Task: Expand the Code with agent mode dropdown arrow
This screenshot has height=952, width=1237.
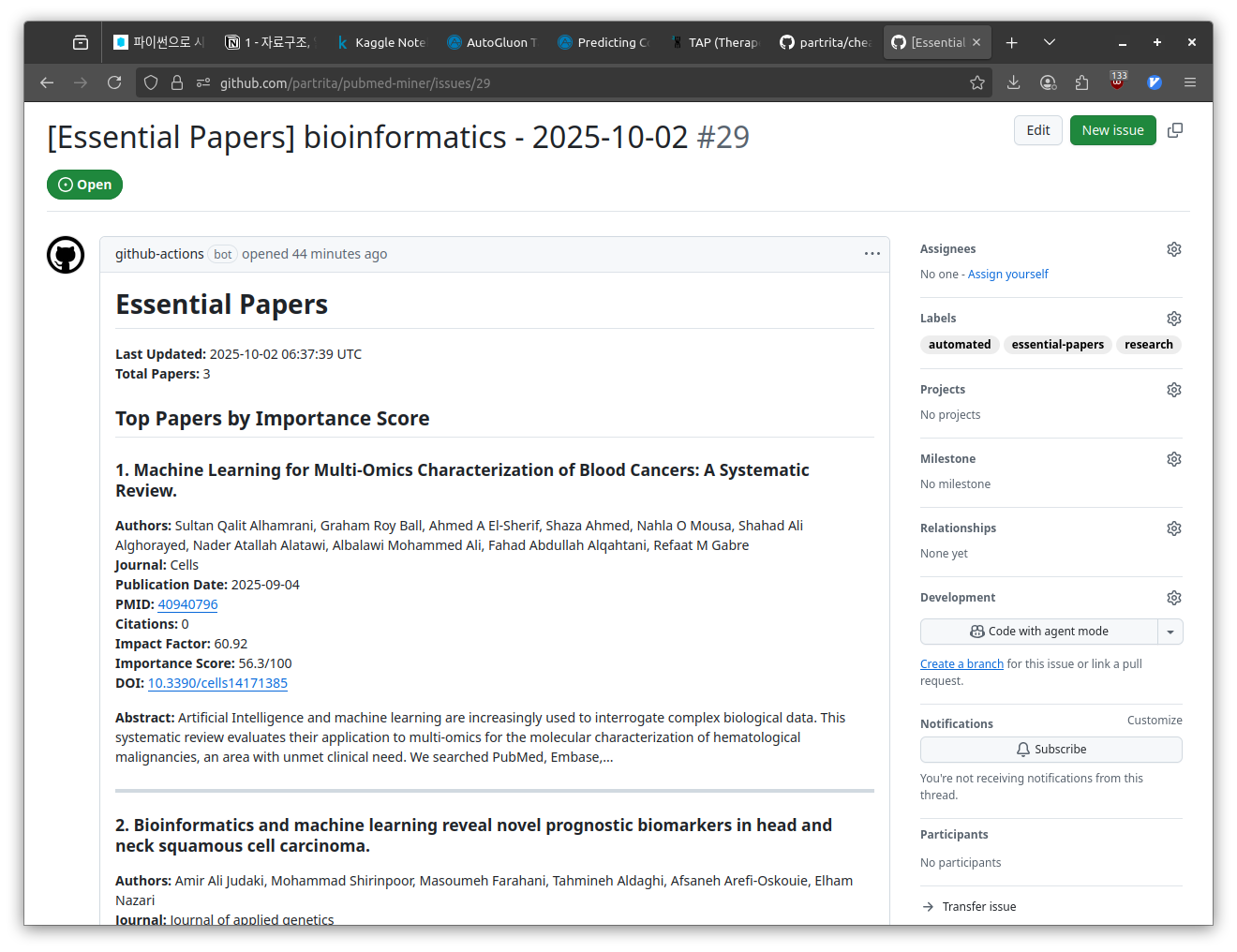Action: click(1170, 632)
